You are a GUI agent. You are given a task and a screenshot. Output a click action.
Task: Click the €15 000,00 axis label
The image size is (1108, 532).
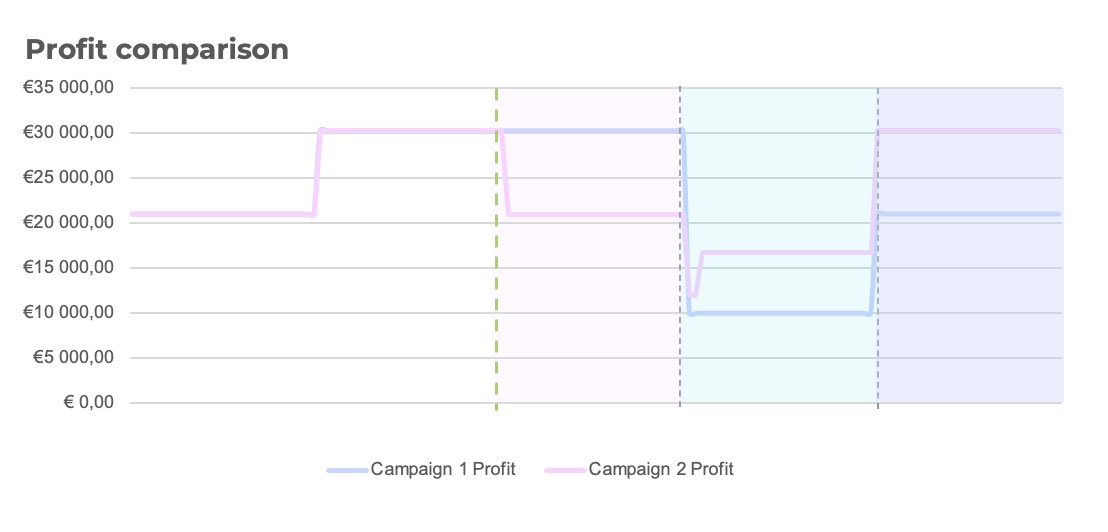click(69, 268)
